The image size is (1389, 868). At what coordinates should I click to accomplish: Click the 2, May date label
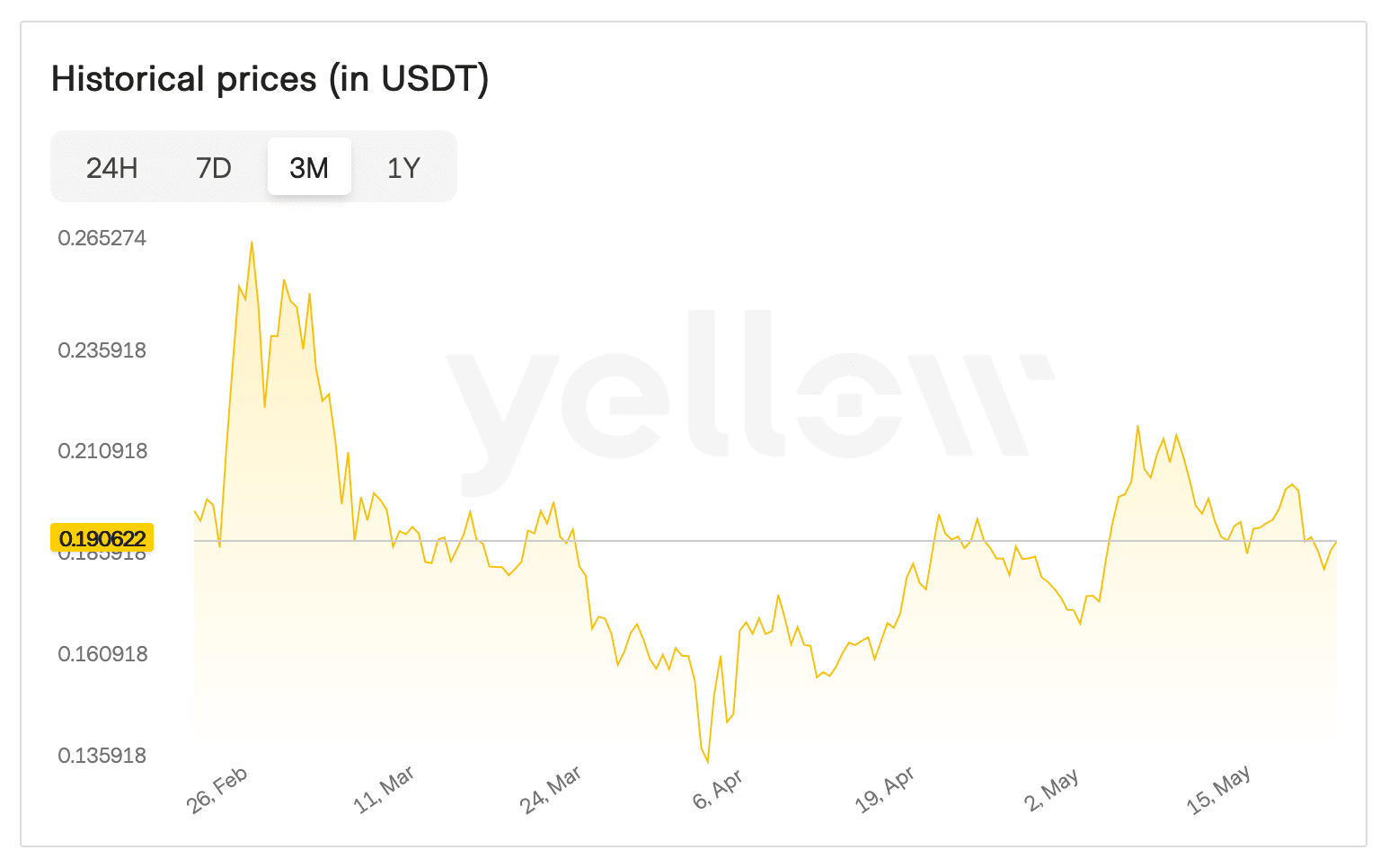(1052, 790)
